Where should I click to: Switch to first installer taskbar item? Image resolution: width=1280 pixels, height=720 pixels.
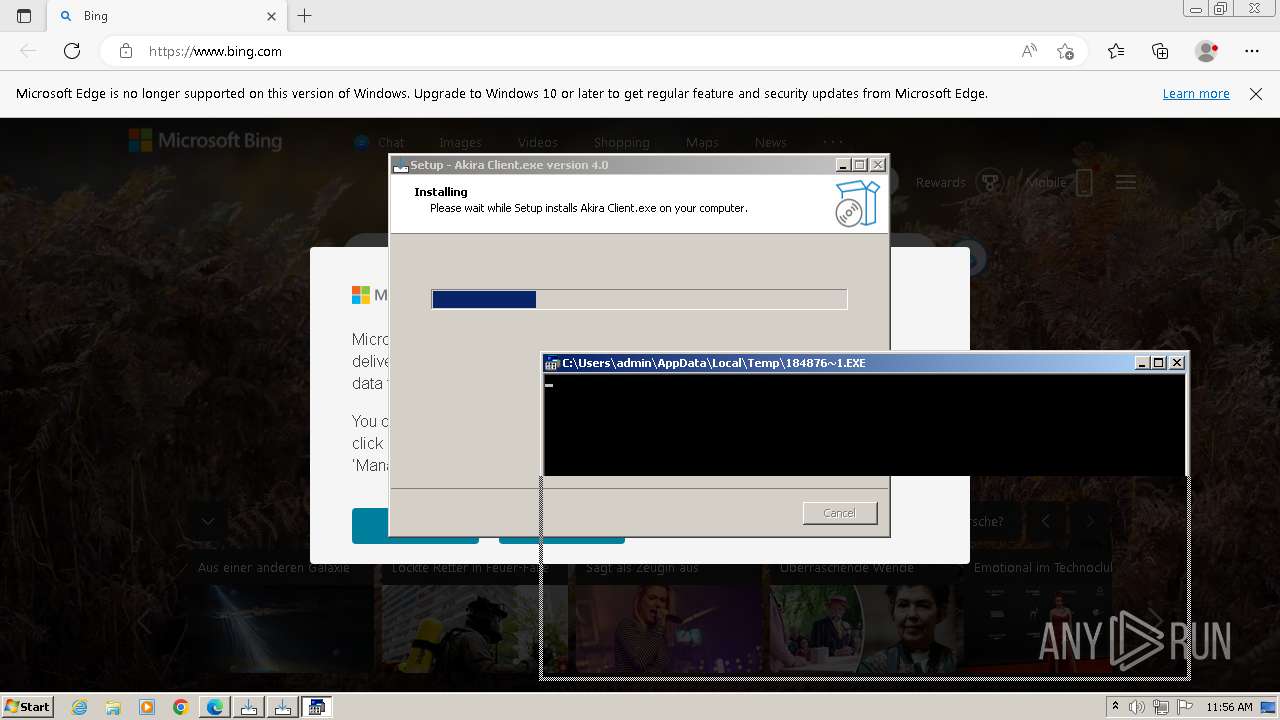click(249, 707)
